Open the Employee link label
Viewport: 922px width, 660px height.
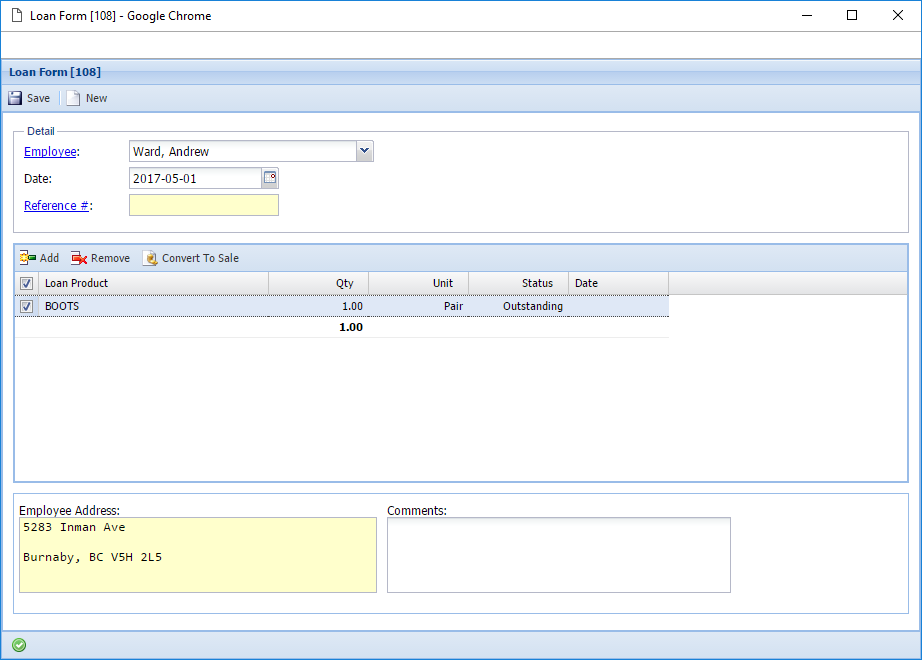[50, 151]
